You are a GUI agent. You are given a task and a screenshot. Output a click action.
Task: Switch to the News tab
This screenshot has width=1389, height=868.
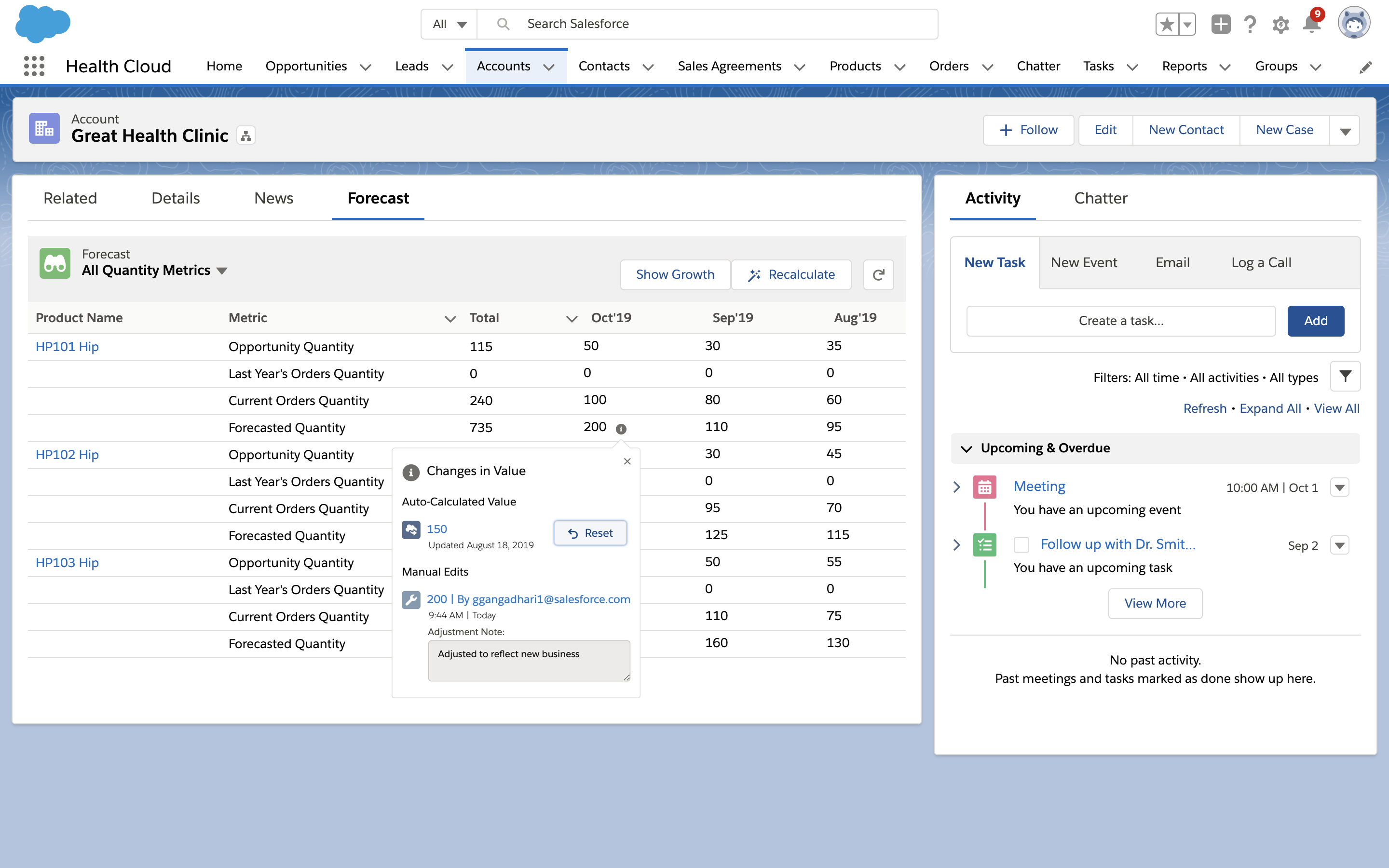click(x=274, y=198)
